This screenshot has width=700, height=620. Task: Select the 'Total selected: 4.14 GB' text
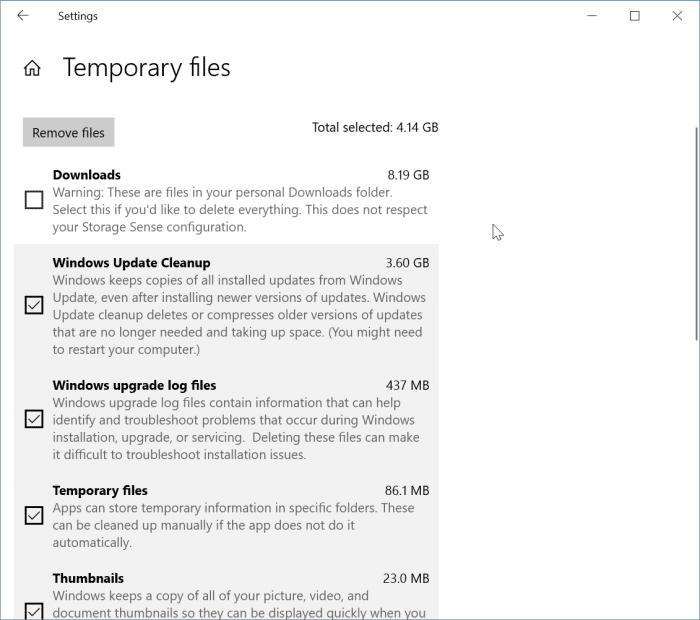[375, 128]
